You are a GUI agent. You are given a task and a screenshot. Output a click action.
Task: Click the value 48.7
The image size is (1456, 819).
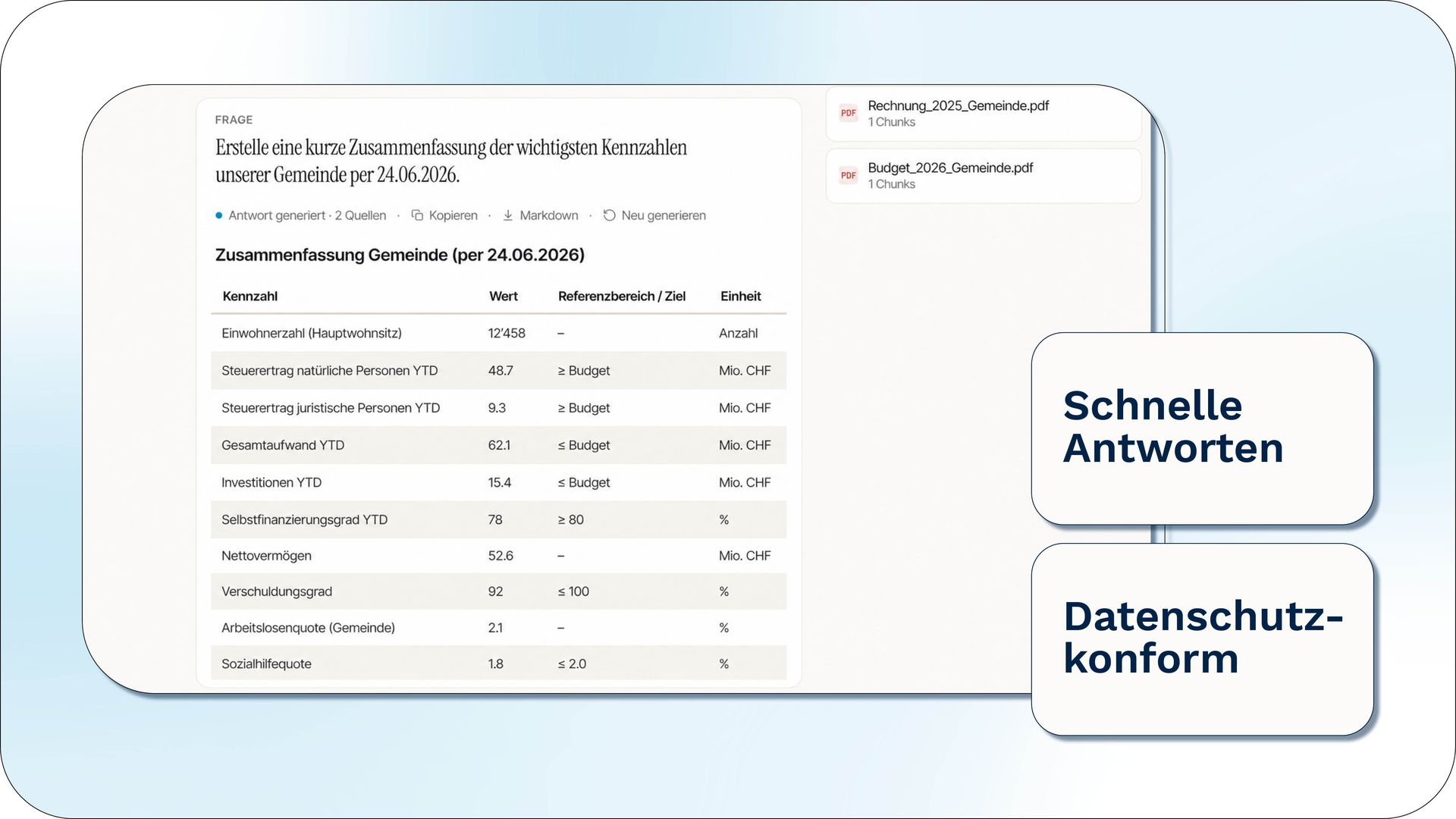[500, 371]
